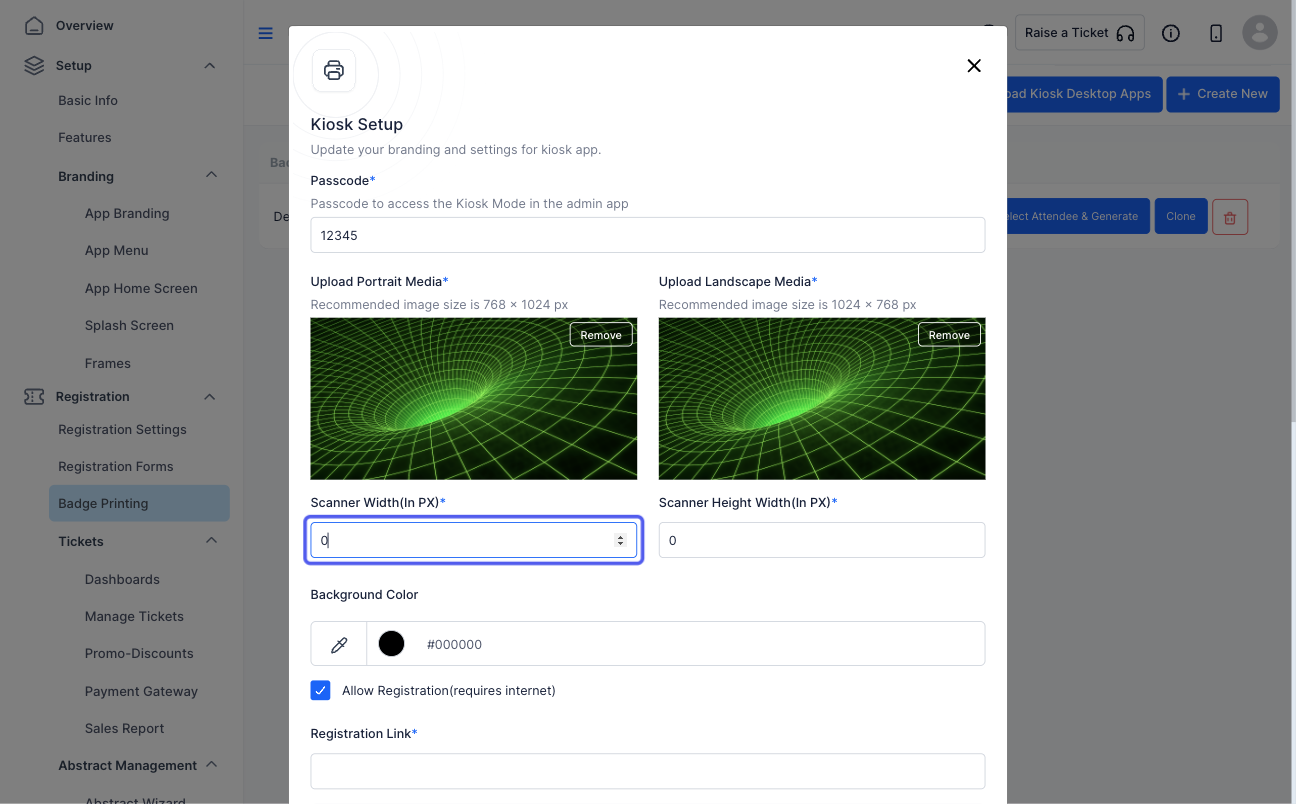Open Splash Screen settings
The image size is (1296, 804).
[x=129, y=325]
